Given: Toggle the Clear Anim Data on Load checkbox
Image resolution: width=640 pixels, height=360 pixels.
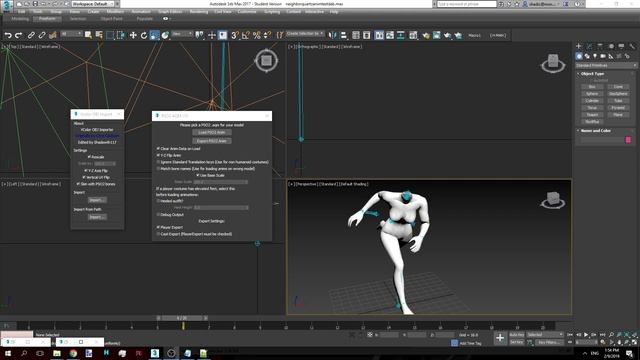Looking at the screenshot, I should [158, 149].
